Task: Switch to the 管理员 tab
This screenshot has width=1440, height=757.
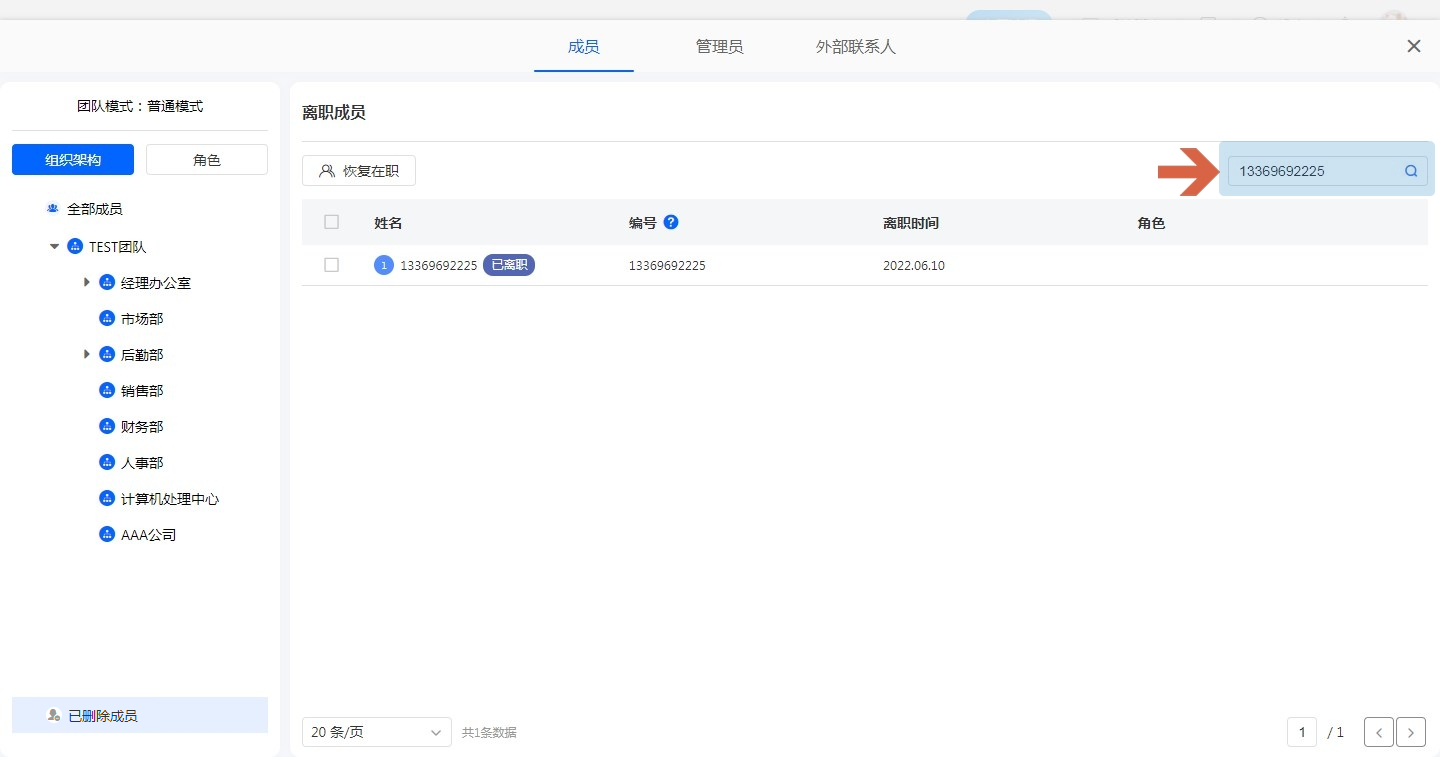Action: click(719, 47)
